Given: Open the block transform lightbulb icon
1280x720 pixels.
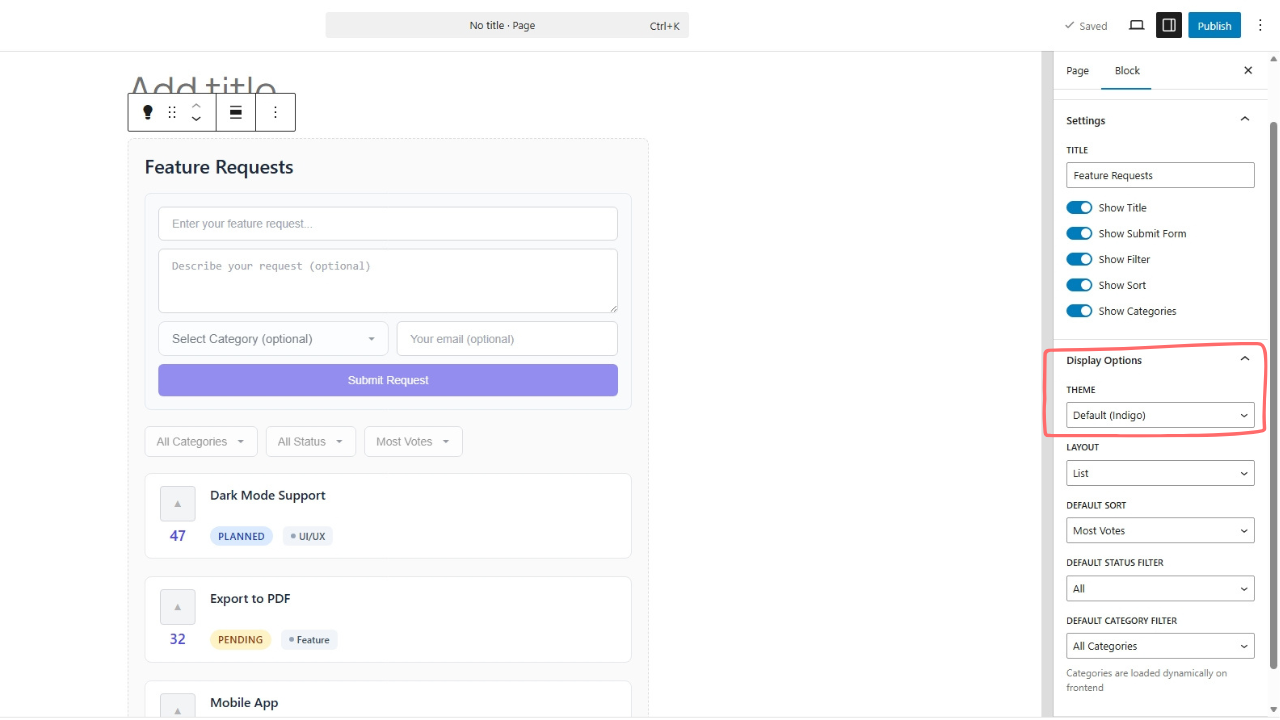Looking at the screenshot, I should click(147, 112).
